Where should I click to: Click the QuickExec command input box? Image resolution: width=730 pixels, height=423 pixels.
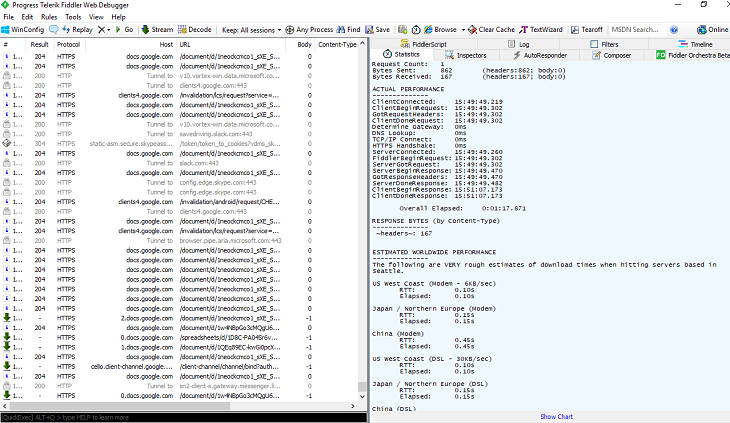183,417
